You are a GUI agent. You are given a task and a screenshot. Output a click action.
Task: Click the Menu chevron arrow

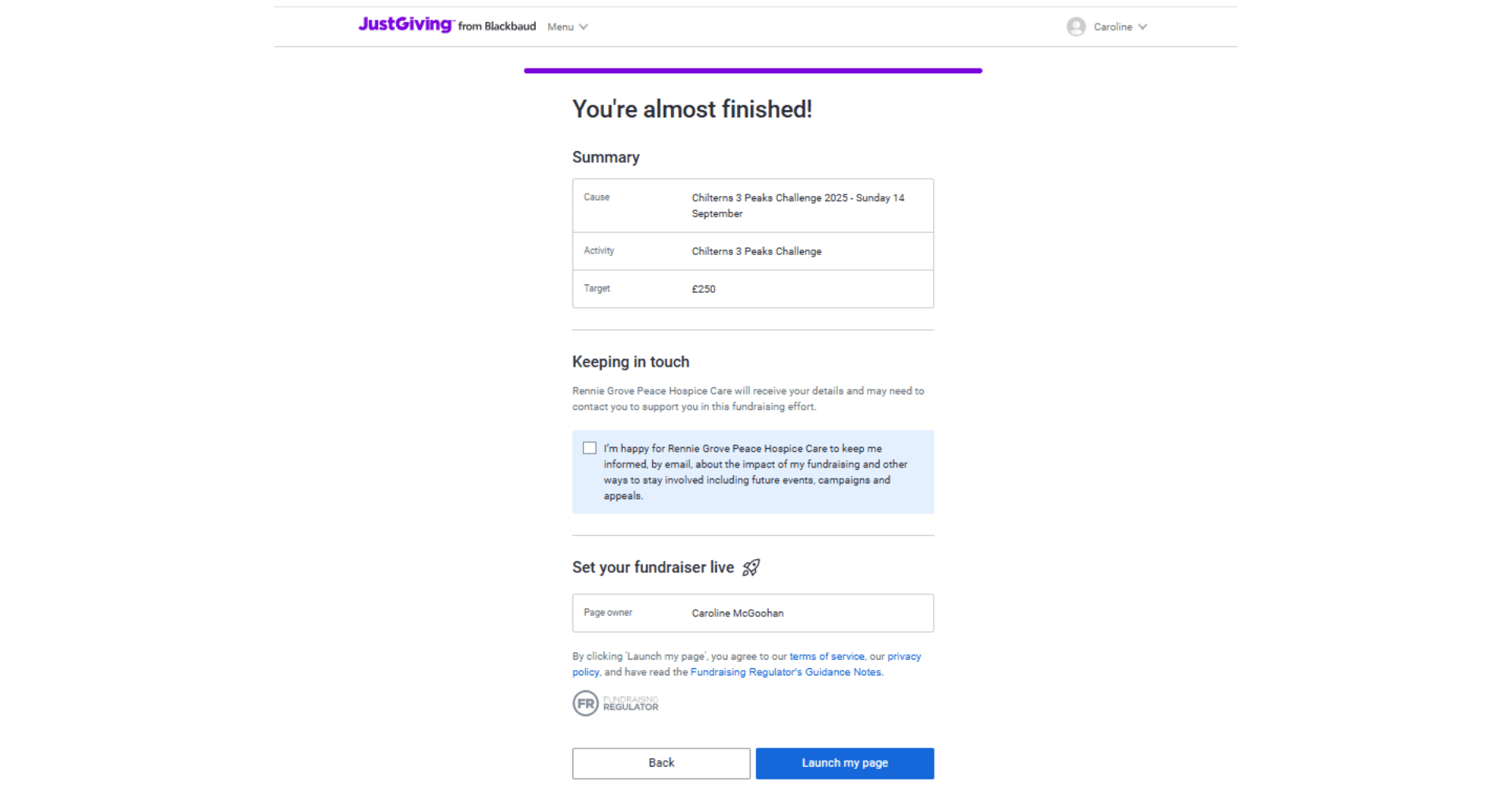[584, 27]
